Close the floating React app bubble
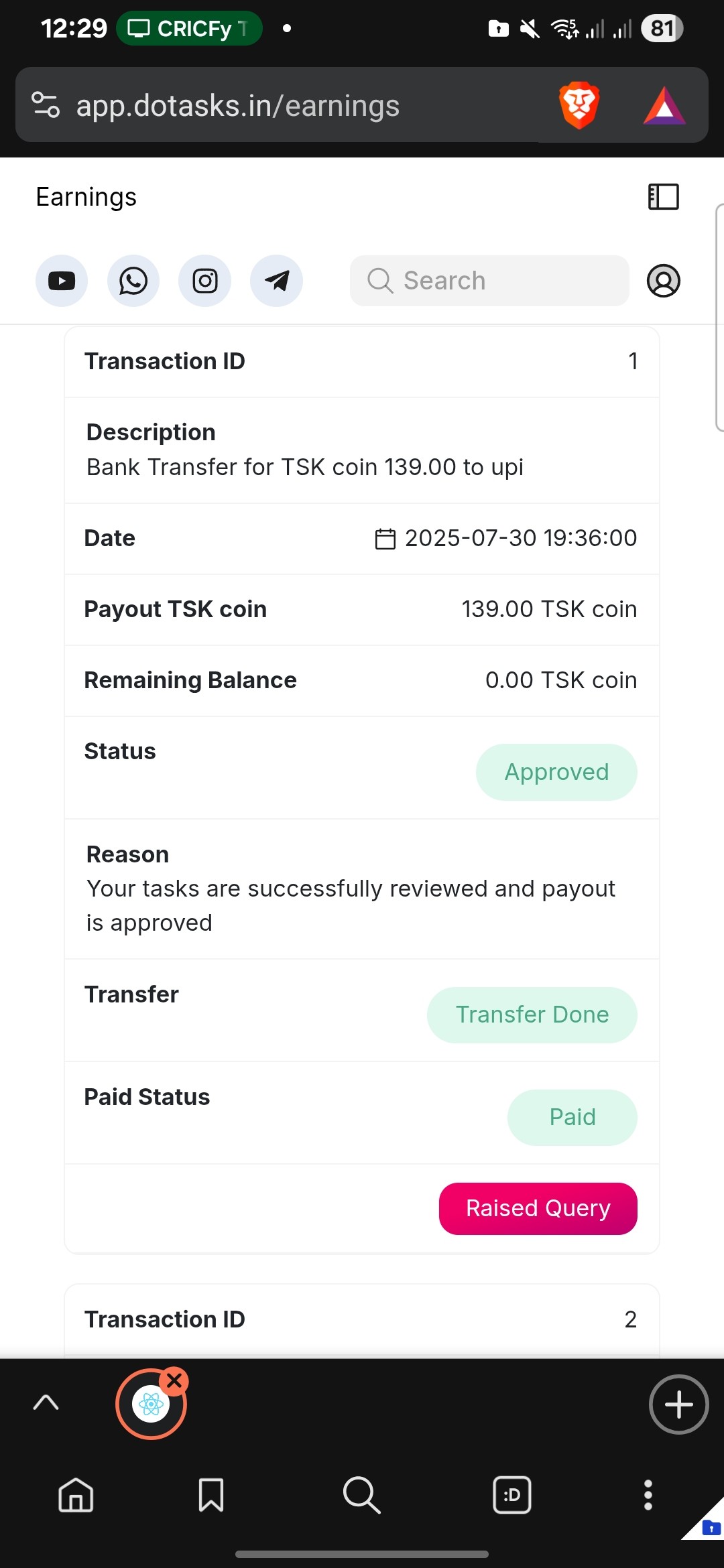724x1568 pixels. coord(175,1380)
